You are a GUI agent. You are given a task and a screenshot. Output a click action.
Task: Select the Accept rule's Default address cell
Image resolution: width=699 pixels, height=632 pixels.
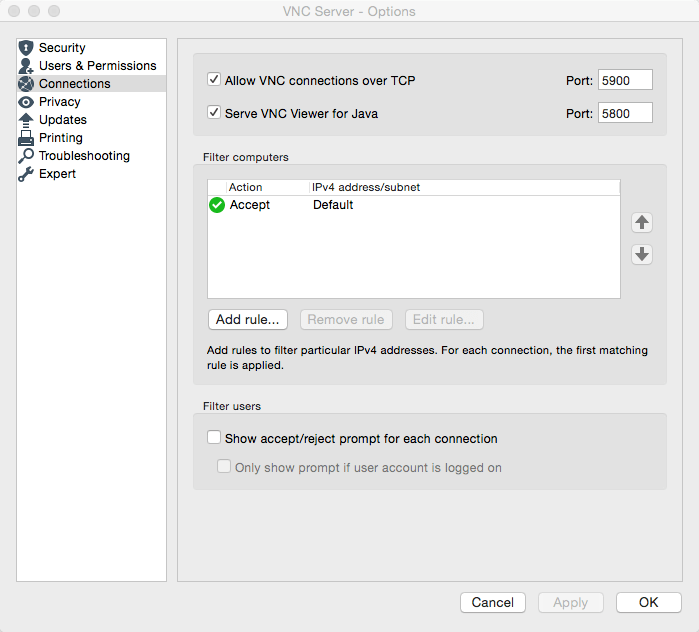pyautogui.click(x=333, y=205)
